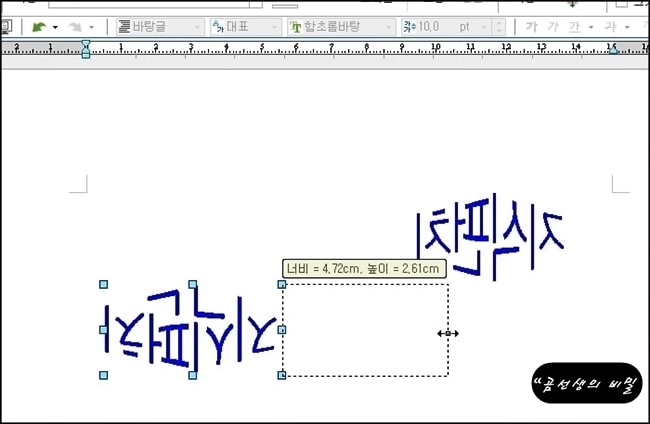
Task: Click the bottom-left resize handle of selection
Action: coord(104,375)
